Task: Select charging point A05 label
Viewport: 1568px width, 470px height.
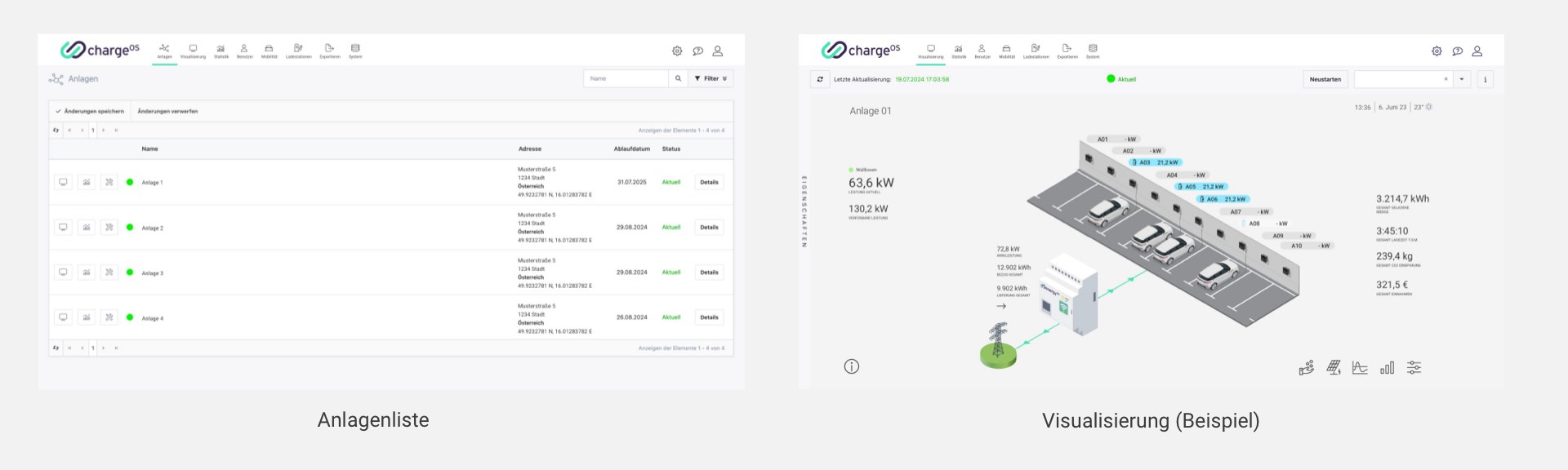Action: pos(1200,187)
